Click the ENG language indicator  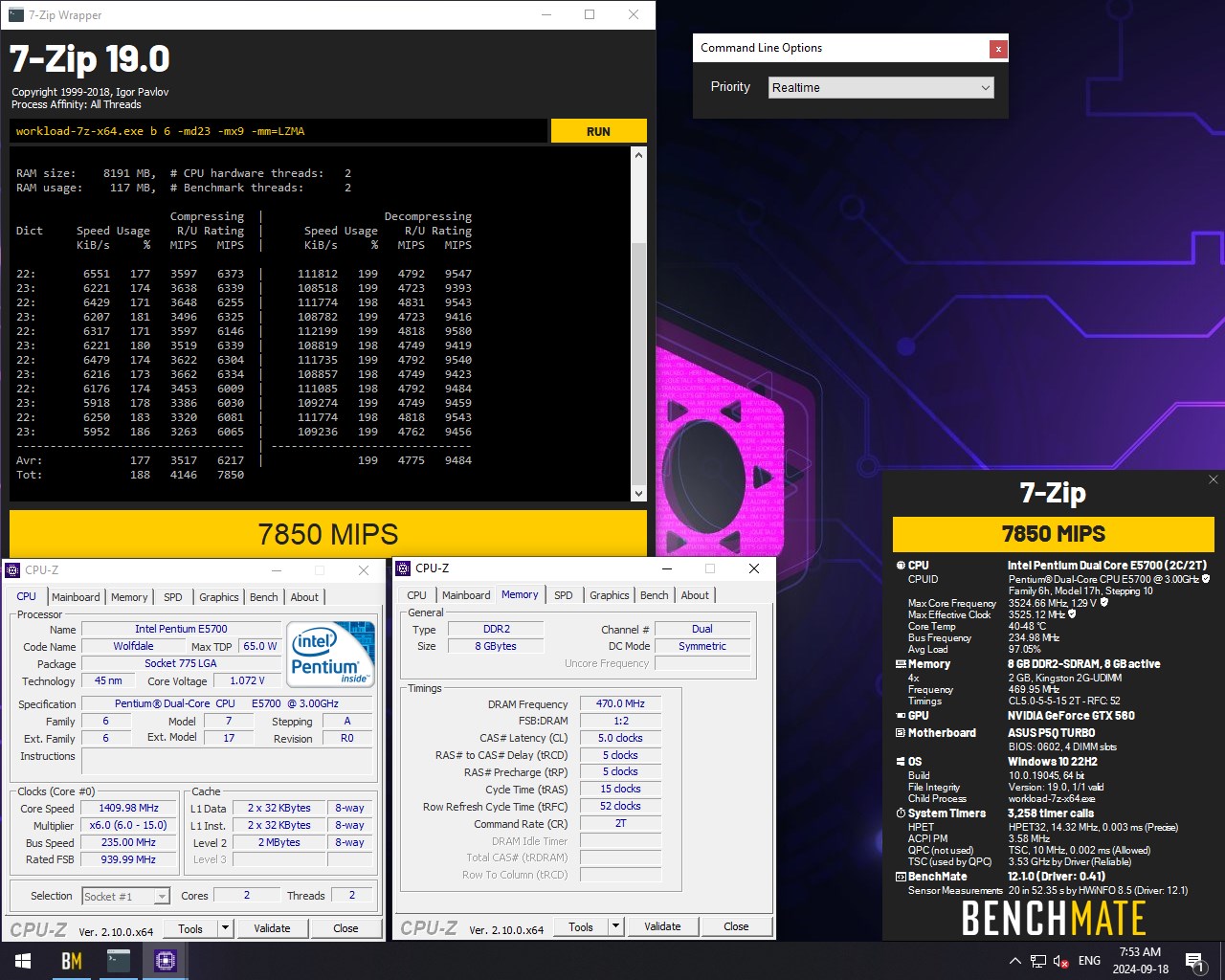click(x=1089, y=961)
